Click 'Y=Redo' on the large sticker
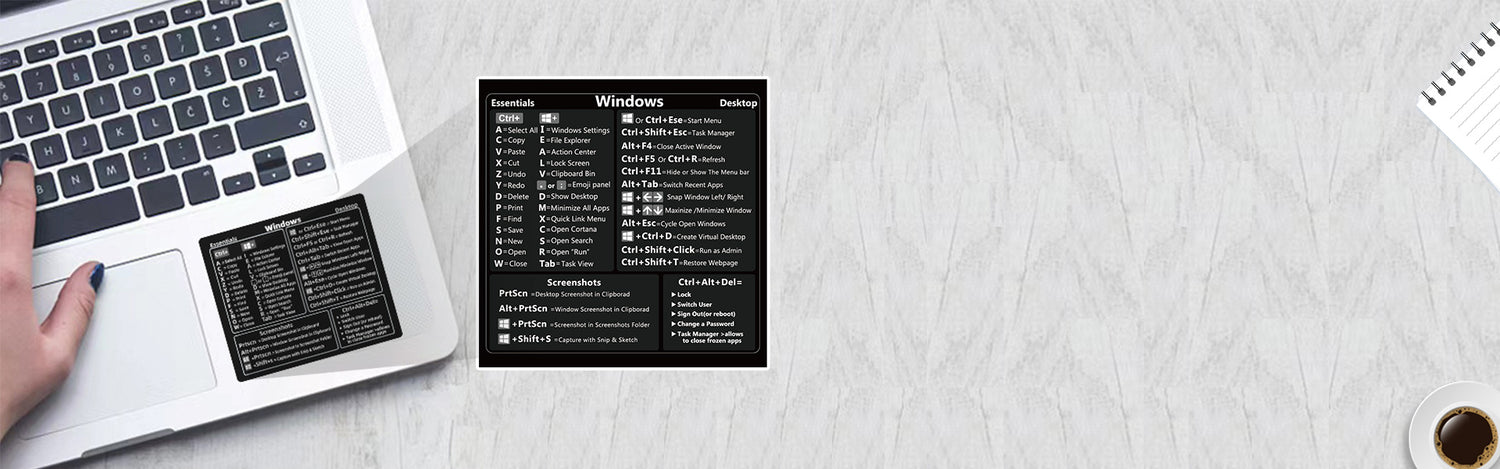This screenshot has height=469, width=1500. pyautogui.click(x=510, y=185)
